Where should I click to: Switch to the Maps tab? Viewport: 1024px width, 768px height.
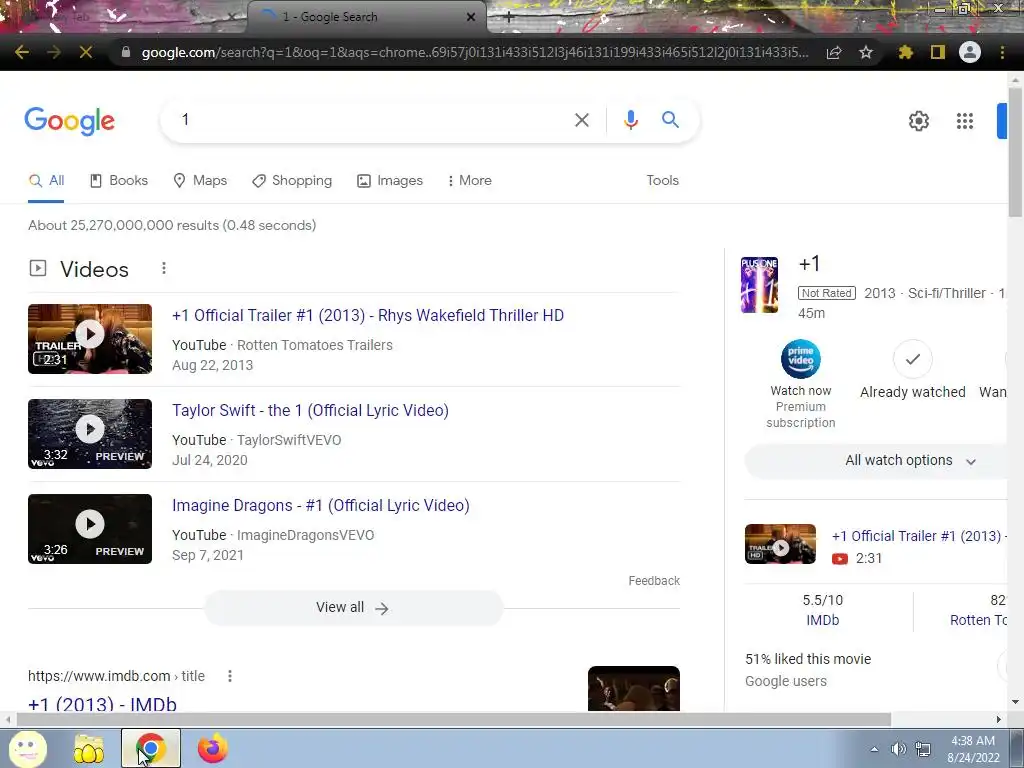200,181
